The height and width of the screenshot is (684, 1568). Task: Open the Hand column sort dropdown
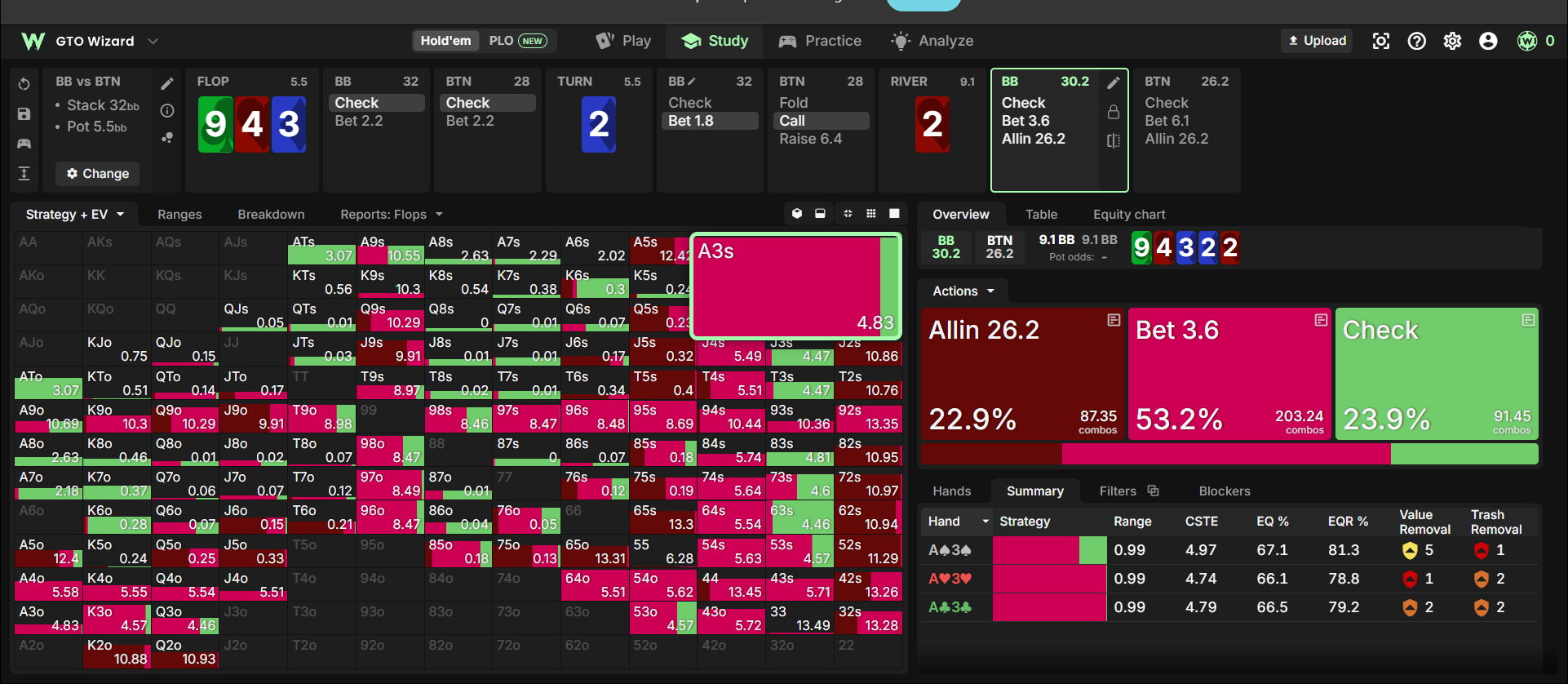[986, 522]
